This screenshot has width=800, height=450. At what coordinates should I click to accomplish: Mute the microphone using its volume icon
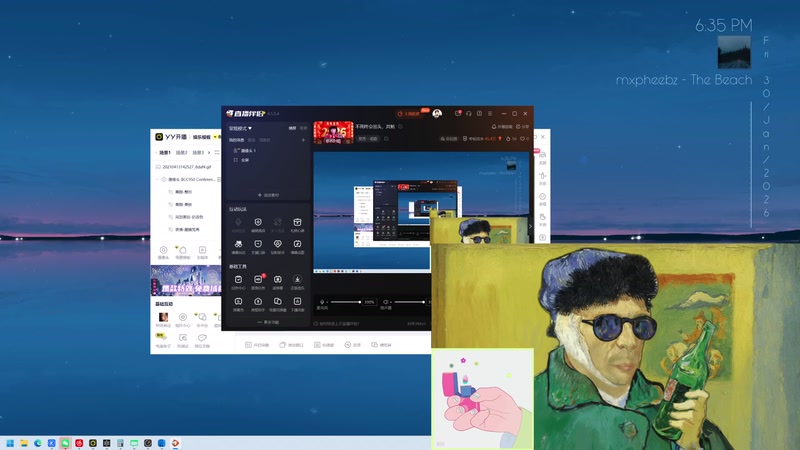pyautogui.click(x=322, y=302)
